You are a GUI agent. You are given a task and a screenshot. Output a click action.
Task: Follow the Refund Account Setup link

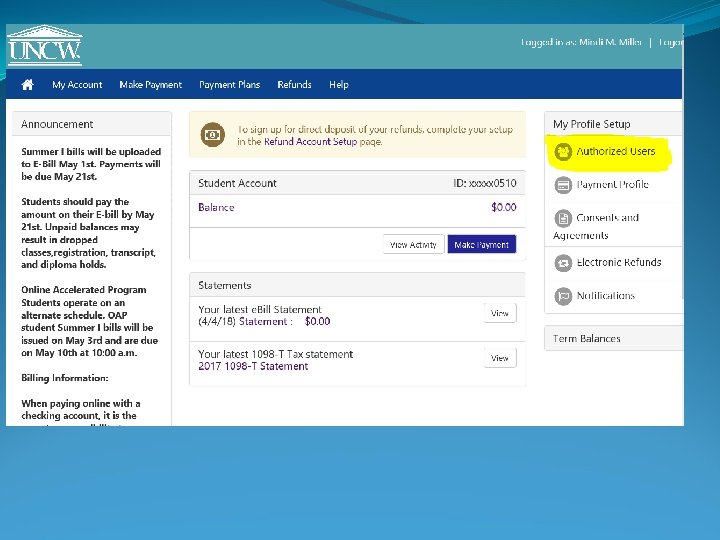310,141
